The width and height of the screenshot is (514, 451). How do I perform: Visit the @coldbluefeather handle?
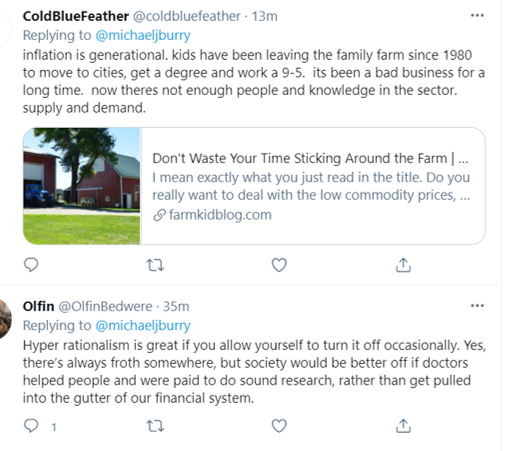(187, 16)
